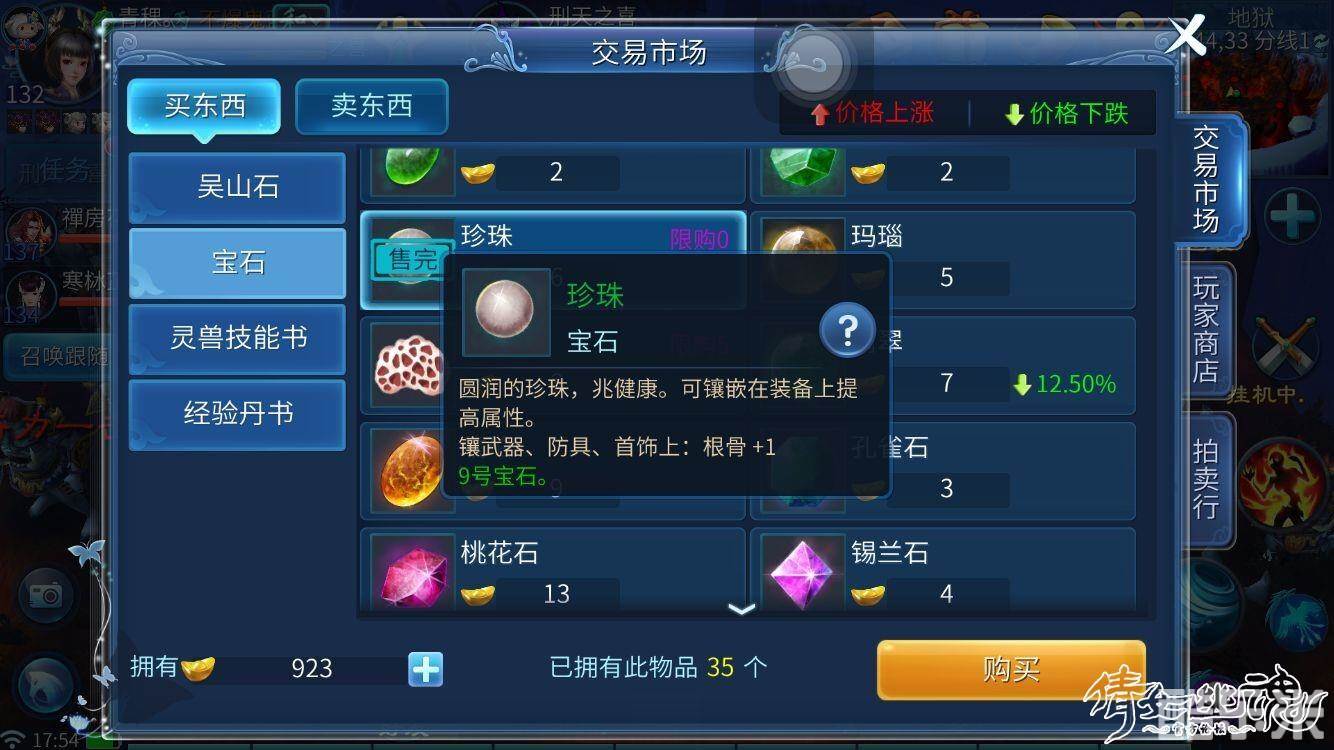Select the 交易市场 side tab
This screenshot has width=1334, height=750.
point(1208,180)
